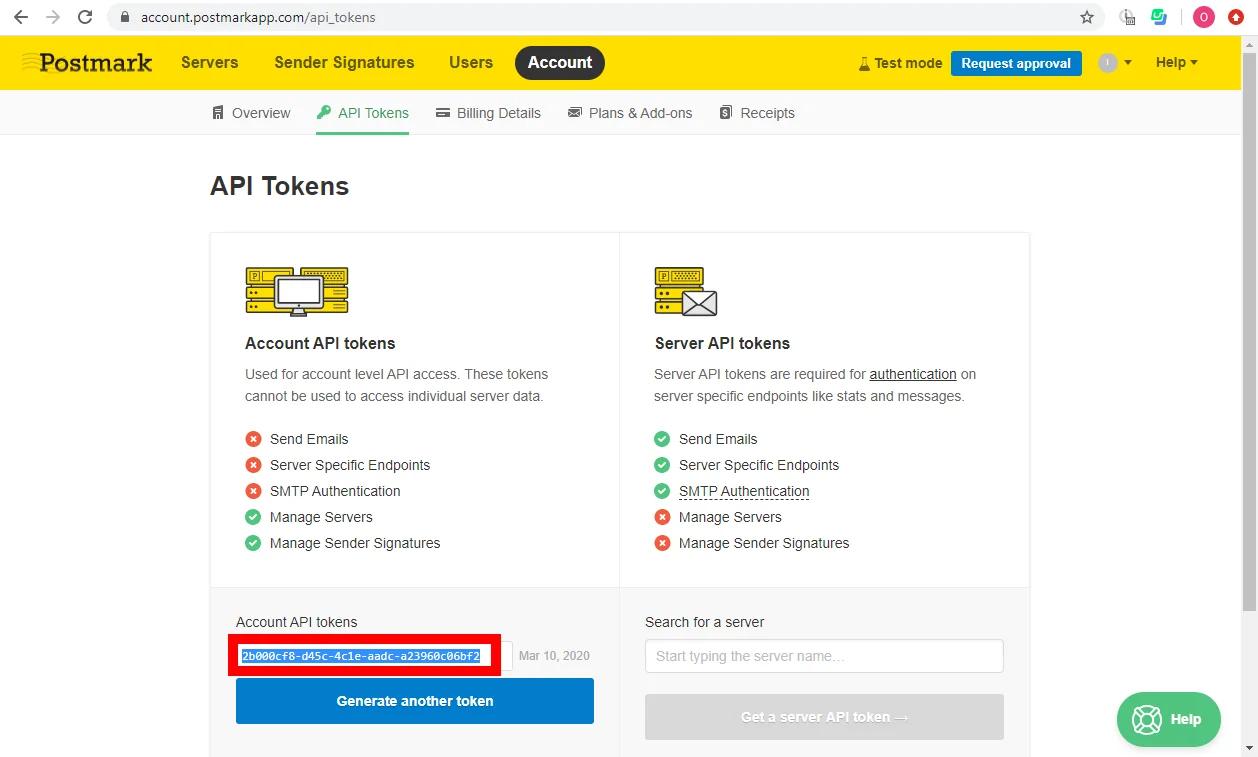
Task: Click green check beside Account Manage Sender Signatures
Action: pos(253,543)
